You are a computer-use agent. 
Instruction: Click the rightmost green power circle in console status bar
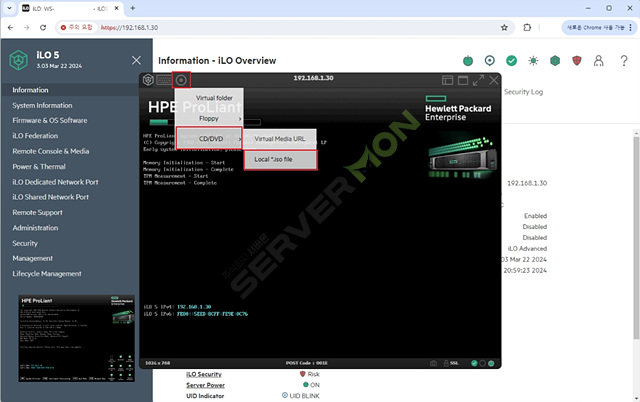coord(491,363)
